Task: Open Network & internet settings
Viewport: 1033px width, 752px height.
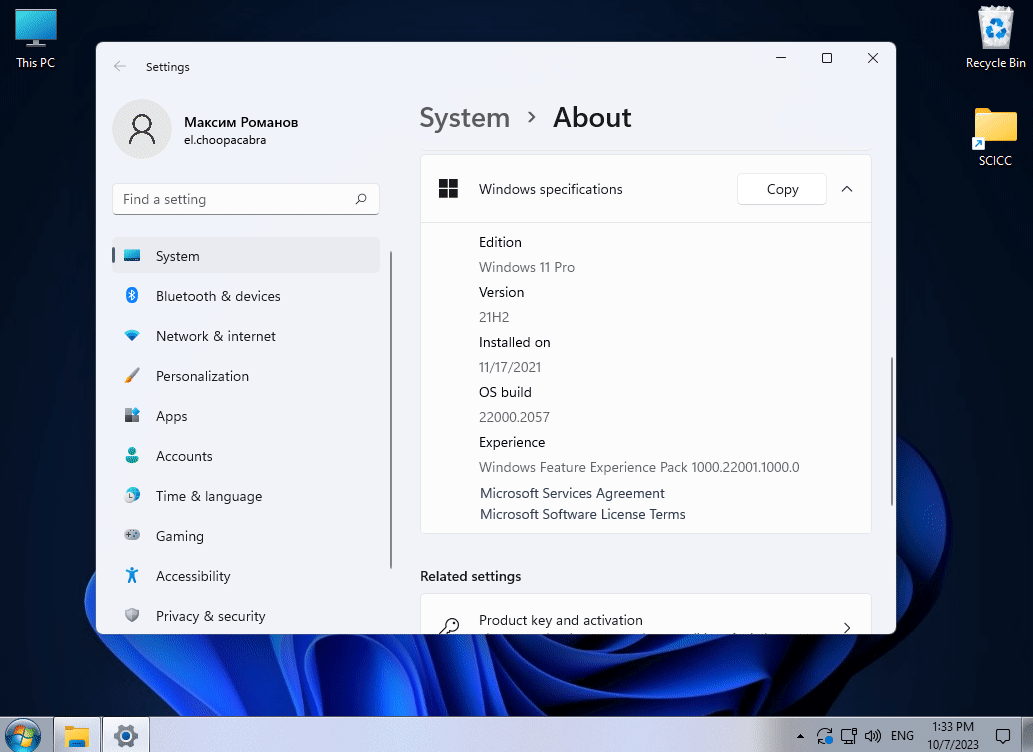Action: coord(246,336)
